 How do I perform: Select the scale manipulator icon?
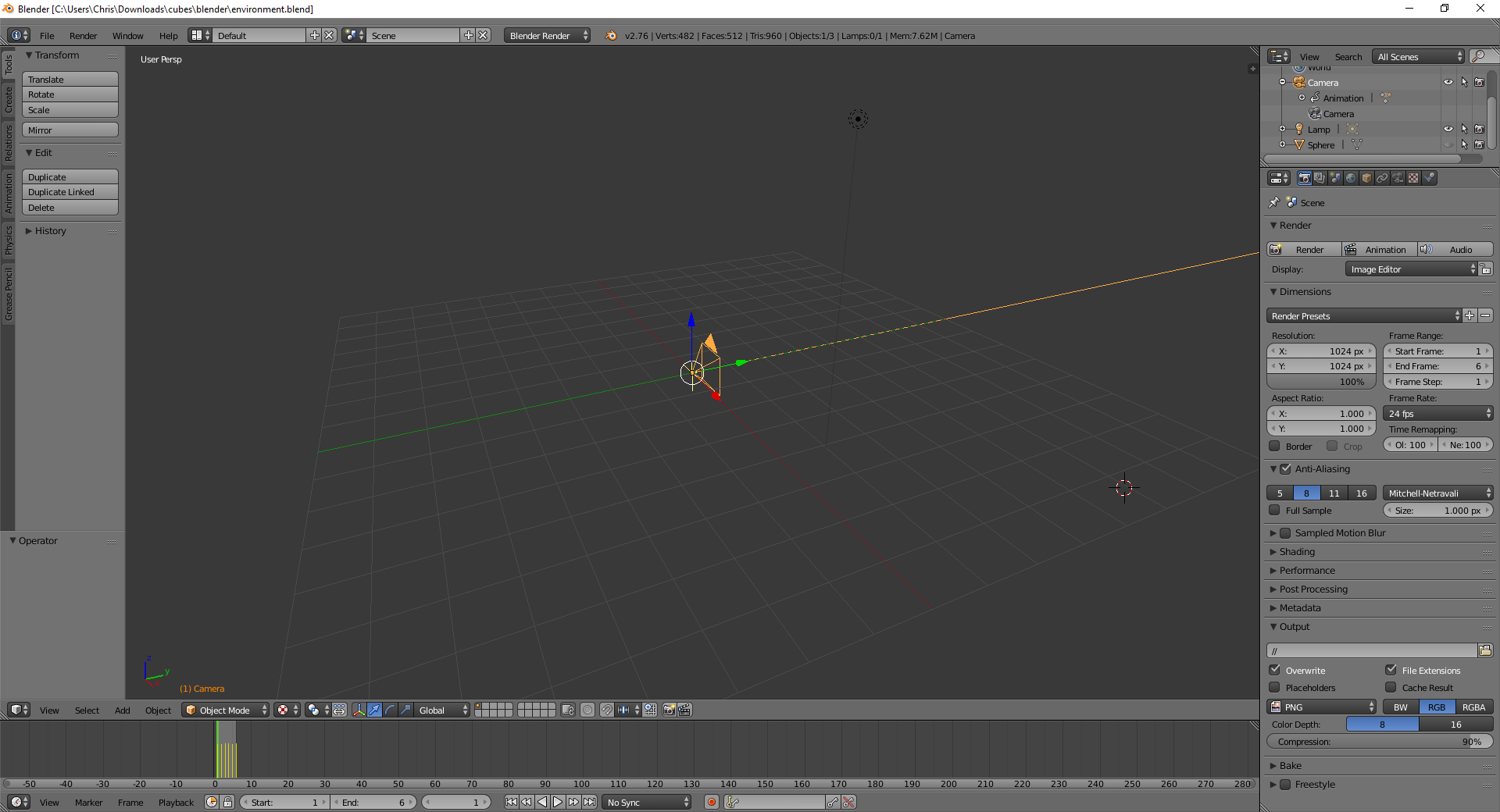point(405,710)
